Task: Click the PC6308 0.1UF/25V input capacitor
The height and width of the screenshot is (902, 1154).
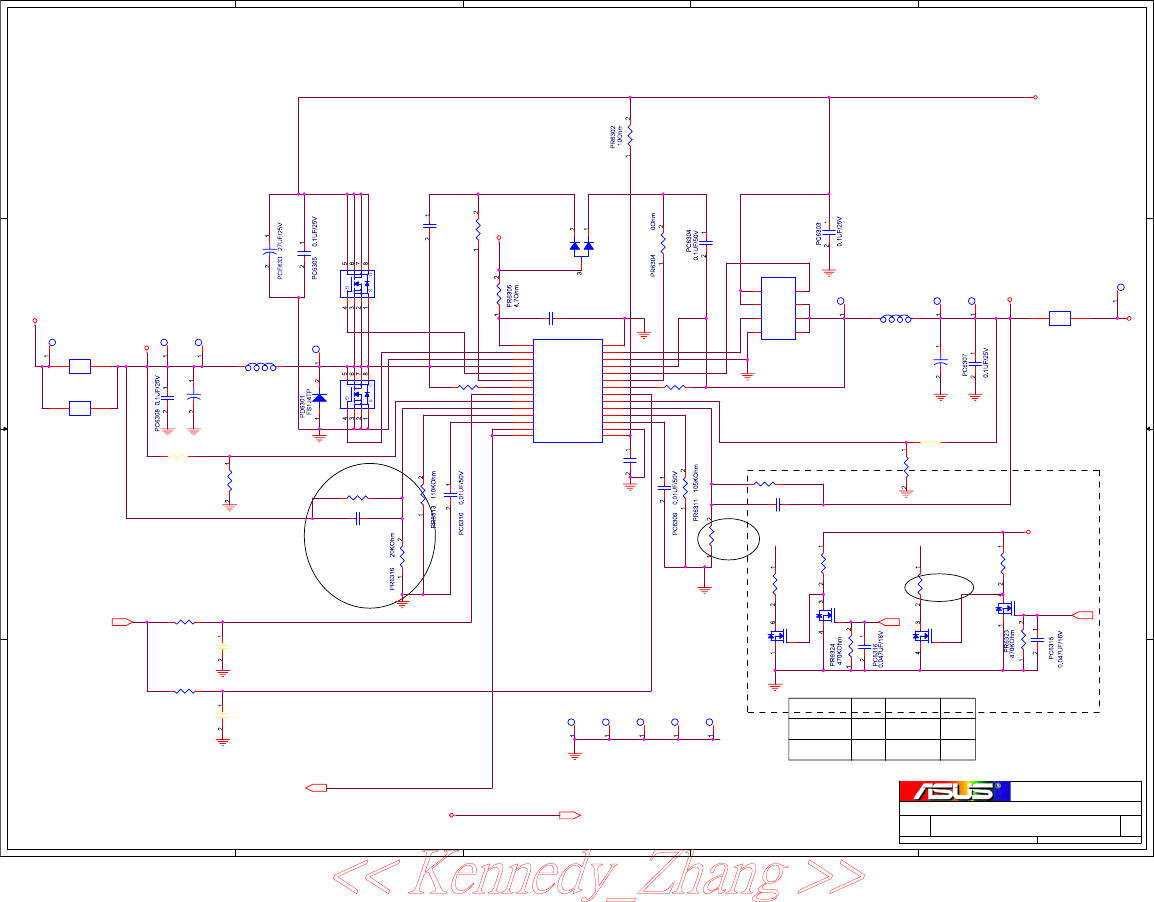Action: pos(168,397)
